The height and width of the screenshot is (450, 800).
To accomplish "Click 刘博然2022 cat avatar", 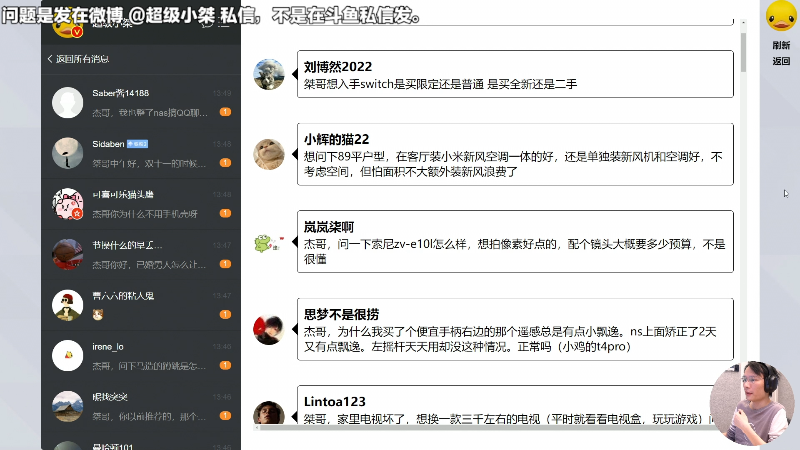I will (x=269, y=74).
